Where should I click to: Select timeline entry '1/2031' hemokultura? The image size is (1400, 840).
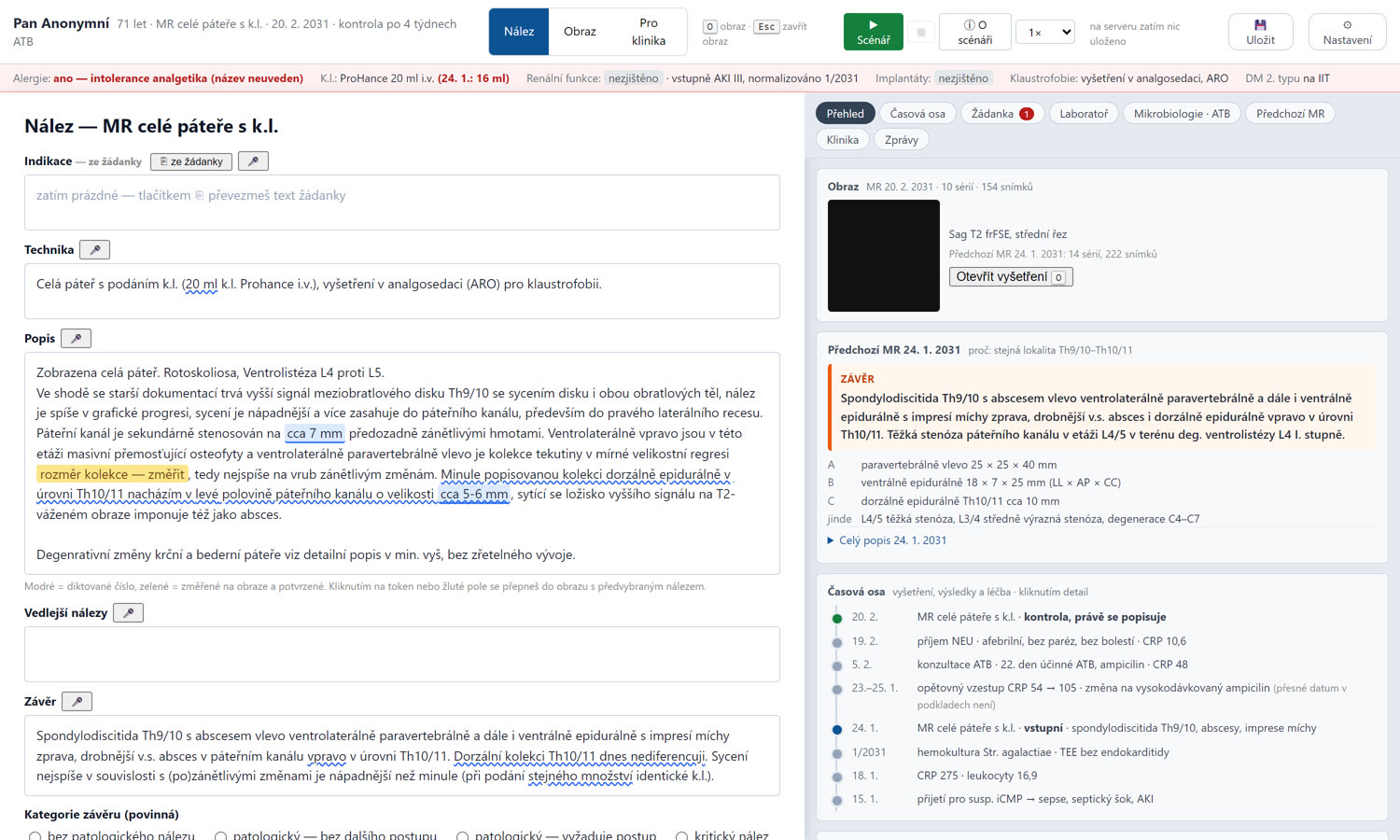point(1101,752)
